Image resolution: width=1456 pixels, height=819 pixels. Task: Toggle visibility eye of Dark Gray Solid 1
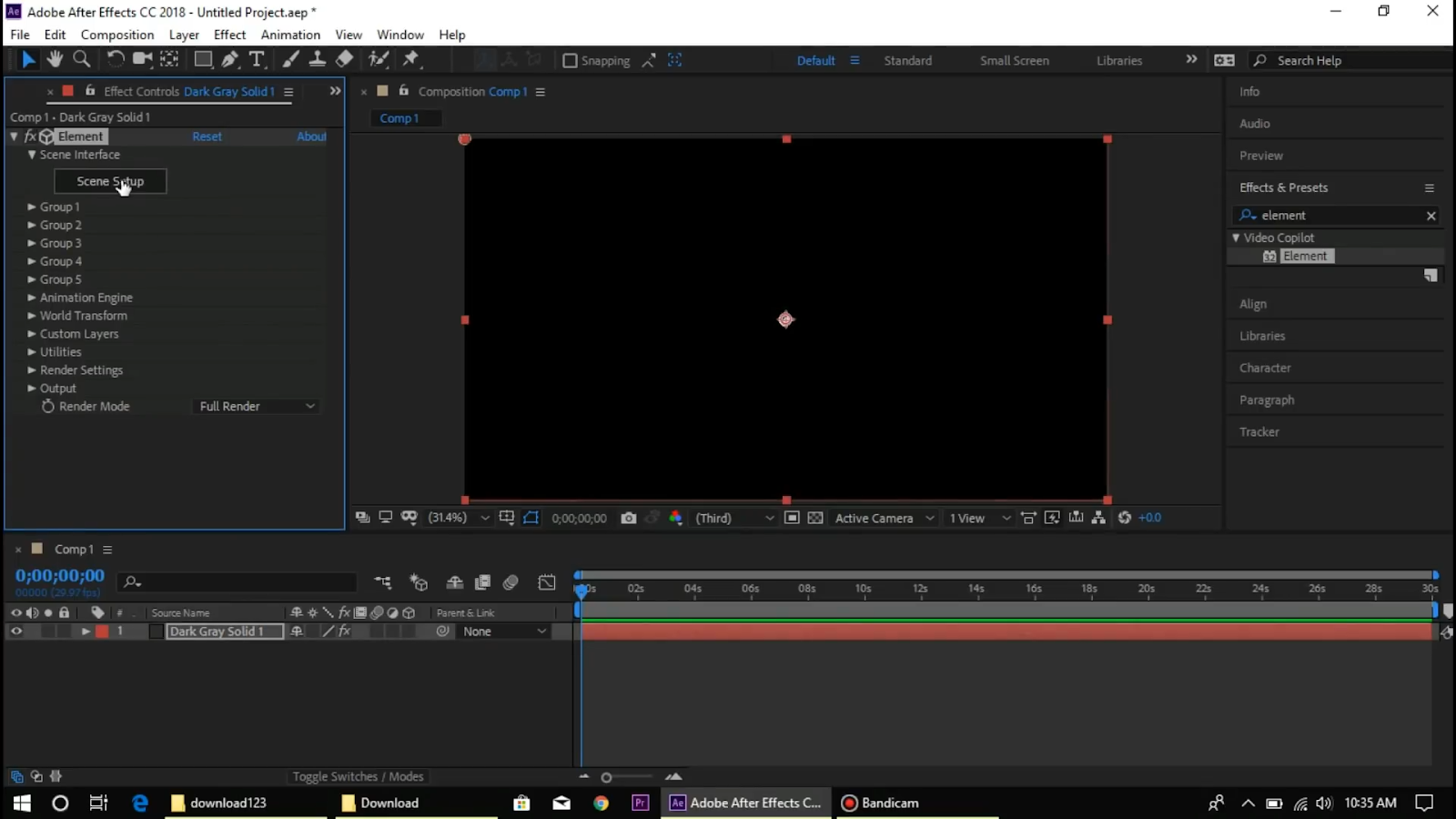pyautogui.click(x=16, y=632)
